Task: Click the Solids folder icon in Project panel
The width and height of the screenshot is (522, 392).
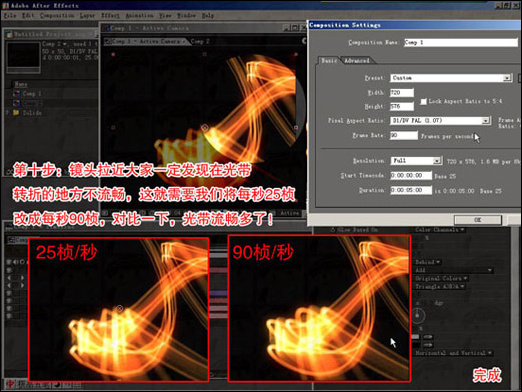Action: coord(16,113)
